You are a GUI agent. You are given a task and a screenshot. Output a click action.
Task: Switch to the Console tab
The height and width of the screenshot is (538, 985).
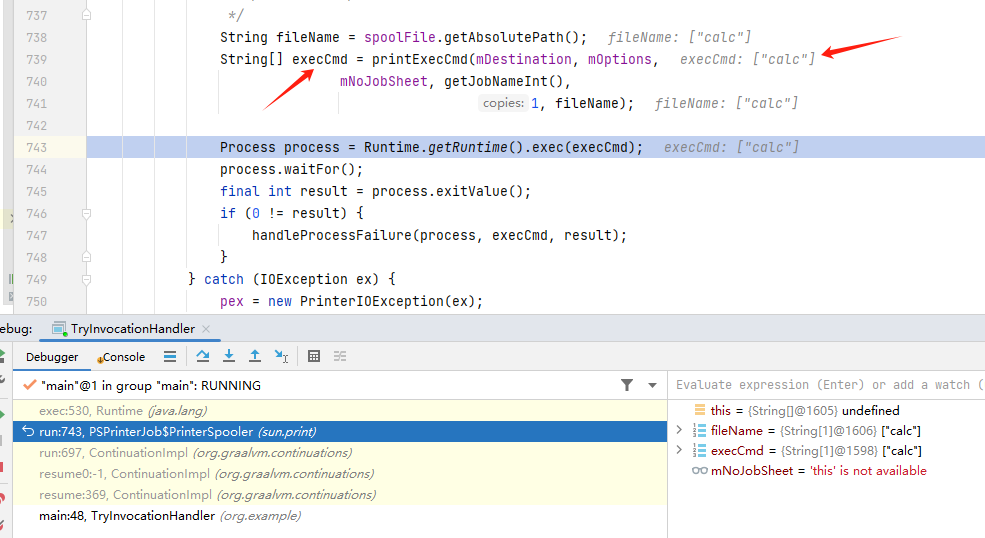121,357
